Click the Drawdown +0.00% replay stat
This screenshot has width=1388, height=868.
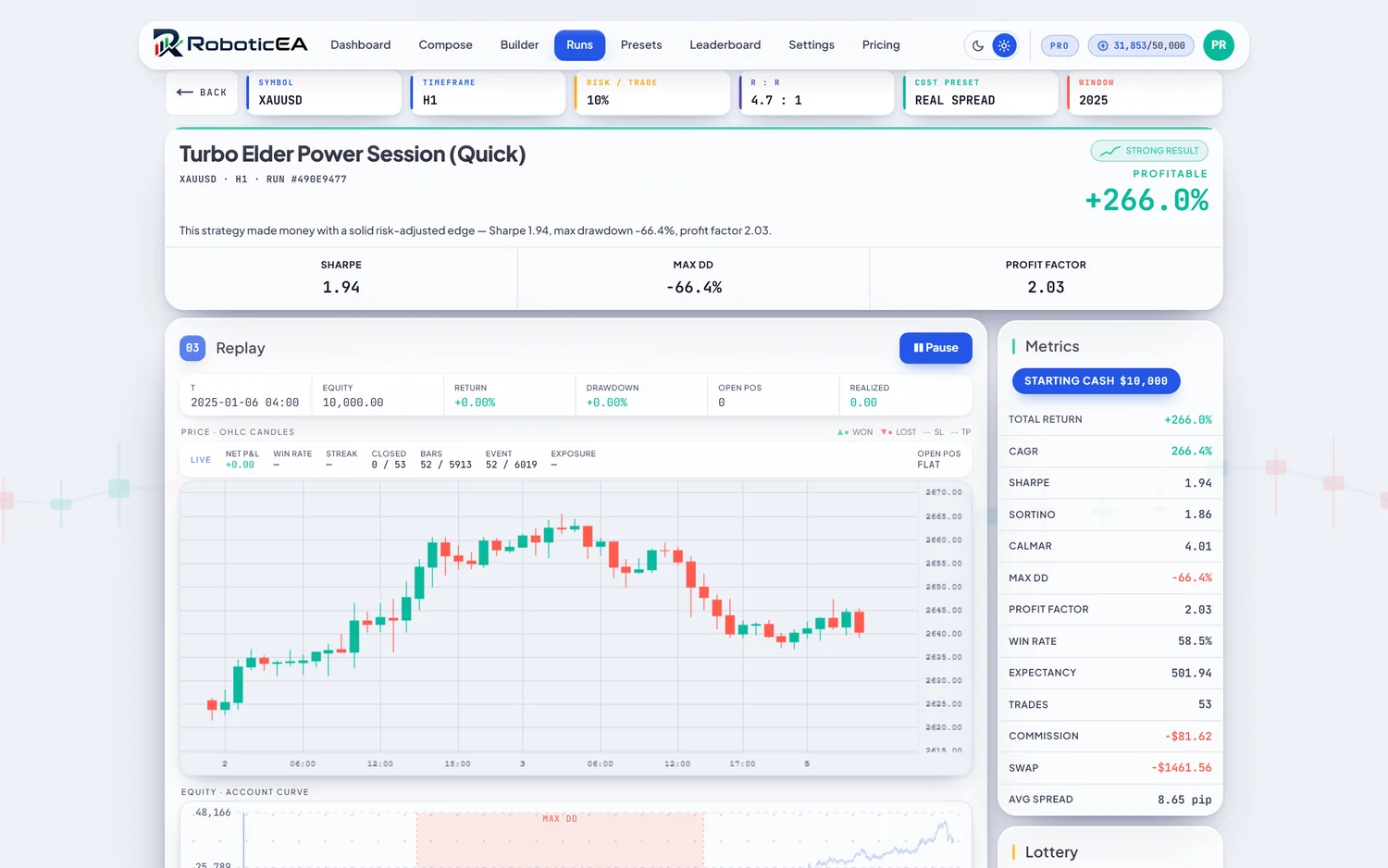[x=640, y=395]
